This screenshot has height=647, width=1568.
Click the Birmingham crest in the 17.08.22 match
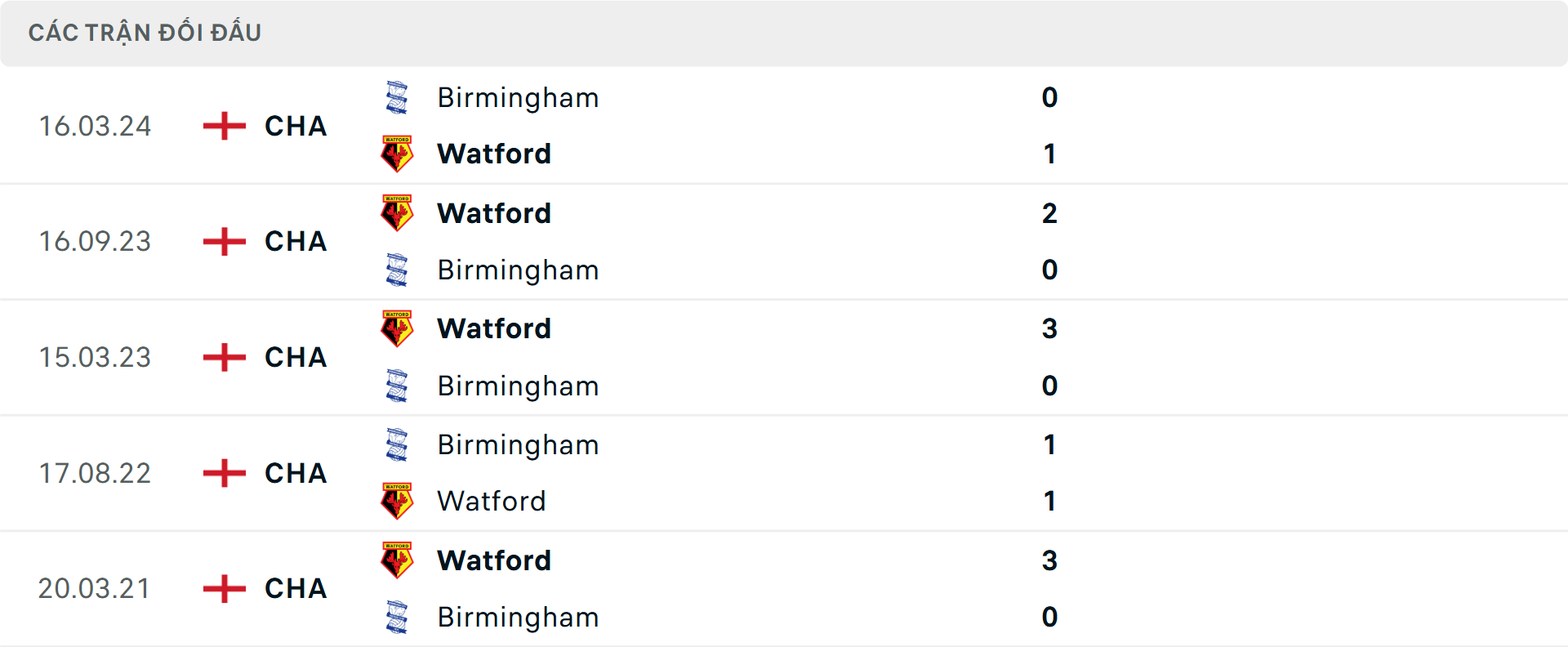point(397,444)
